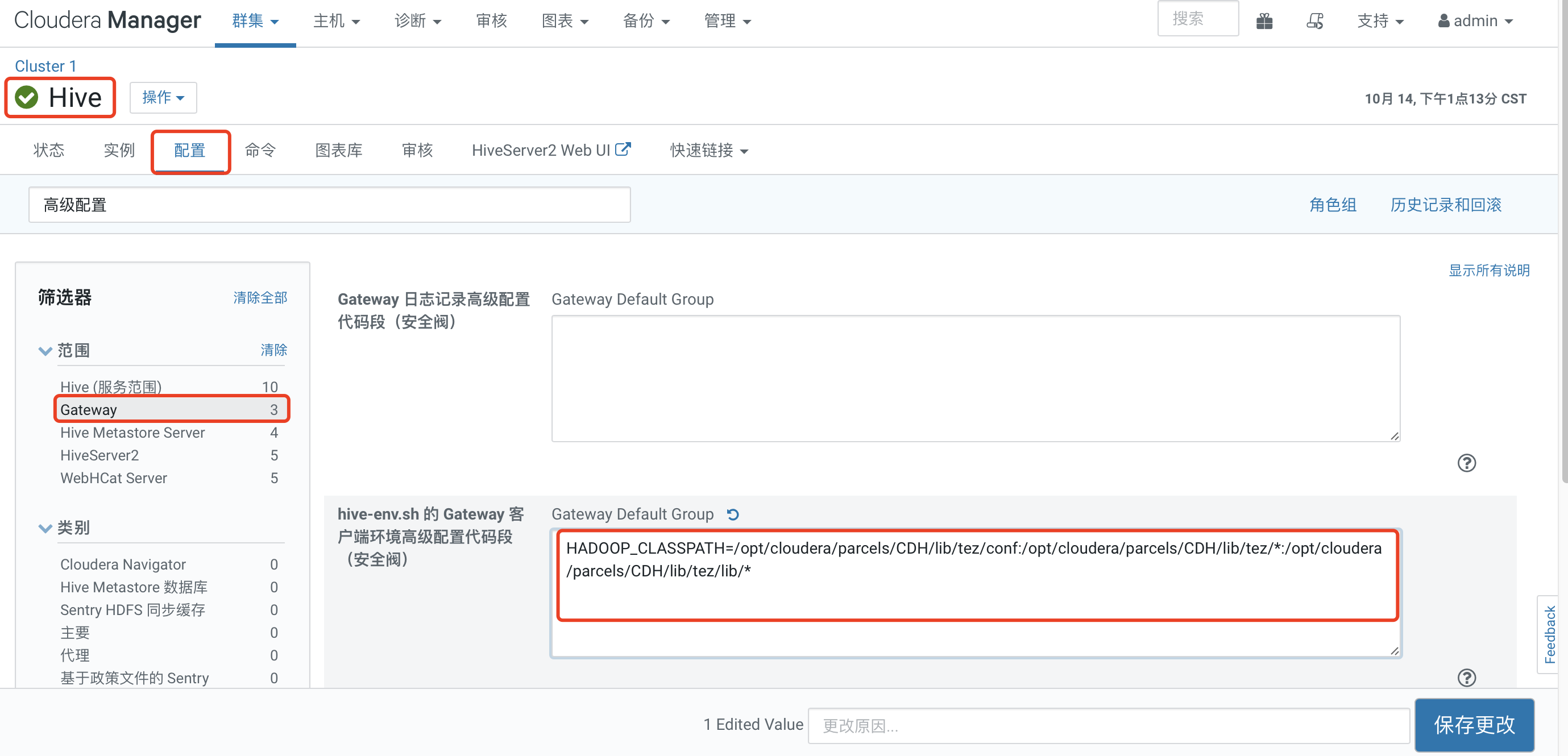This screenshot has width=1568, height=756.
Task: Click 显示所有说明 link
Action: coord(1489,270)
